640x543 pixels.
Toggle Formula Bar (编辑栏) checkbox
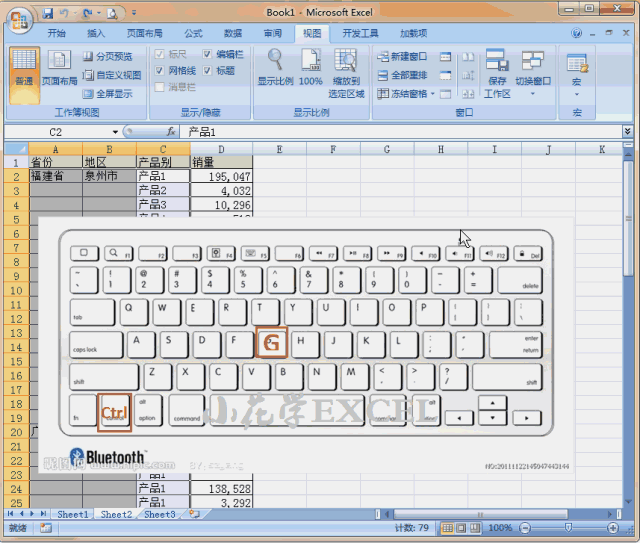pos(207,54)
